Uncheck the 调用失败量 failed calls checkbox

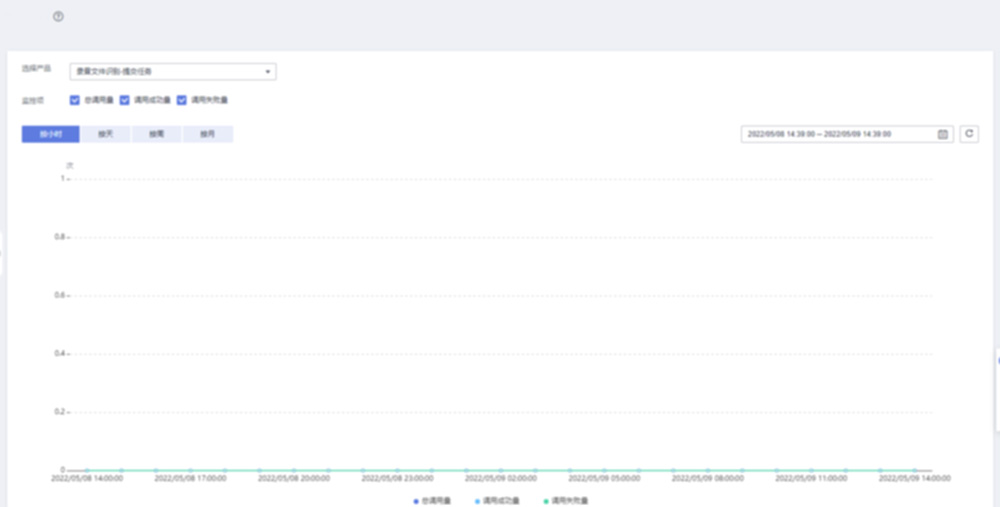pos(182,100)
